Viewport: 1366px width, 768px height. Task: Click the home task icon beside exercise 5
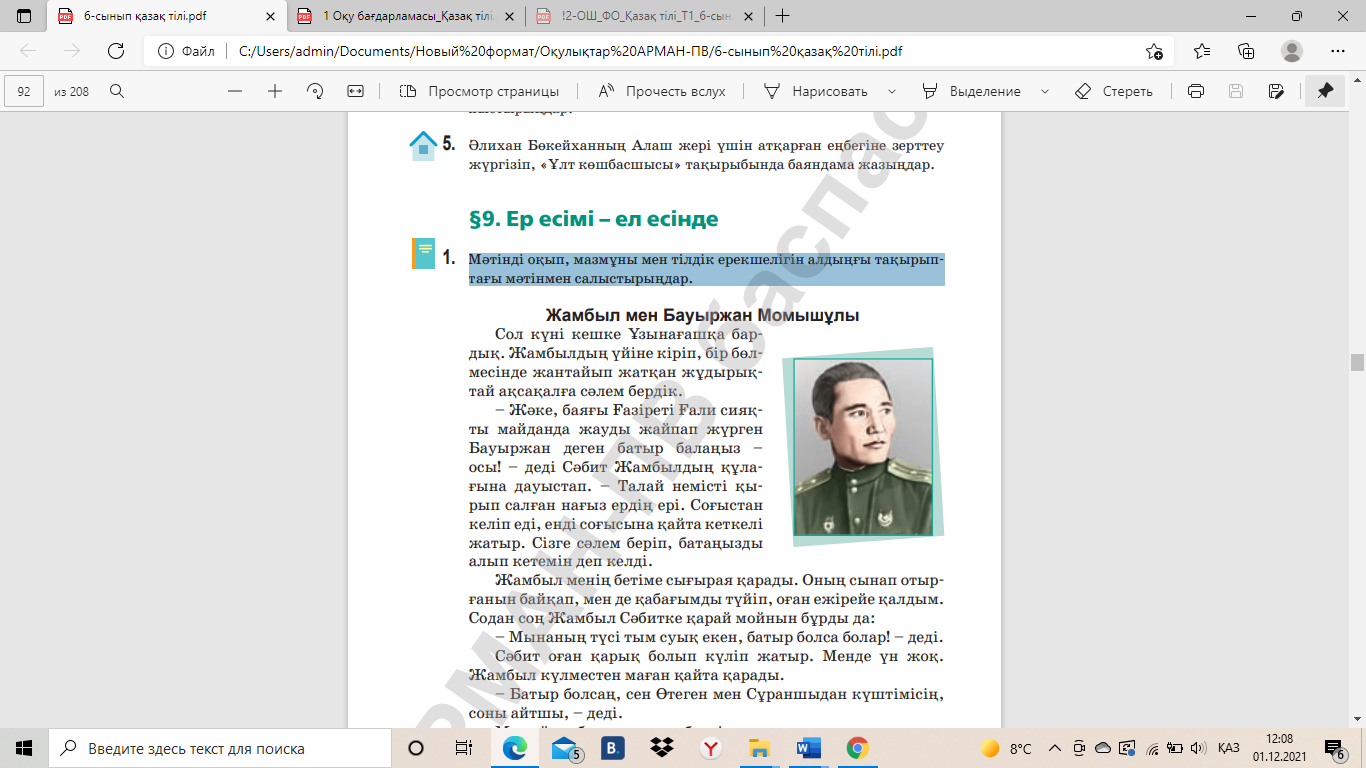(x=423, y=146)
